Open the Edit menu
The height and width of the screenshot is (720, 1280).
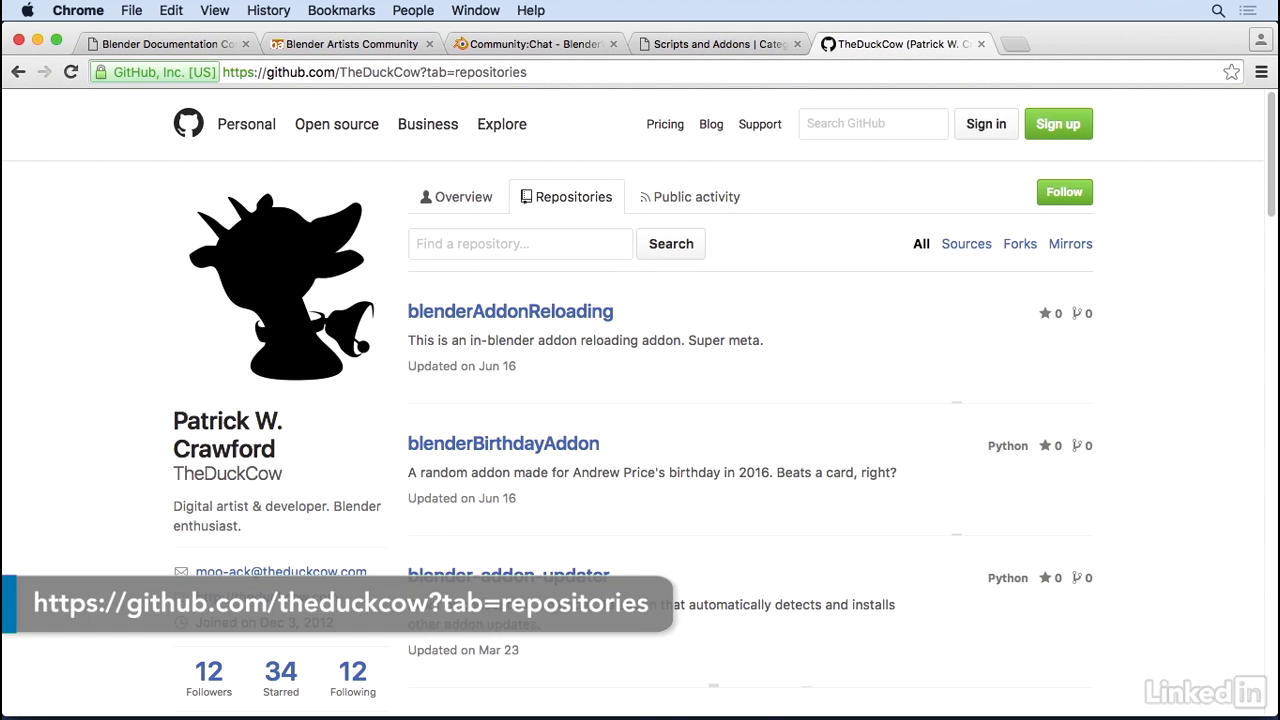[x=171, y=10]
